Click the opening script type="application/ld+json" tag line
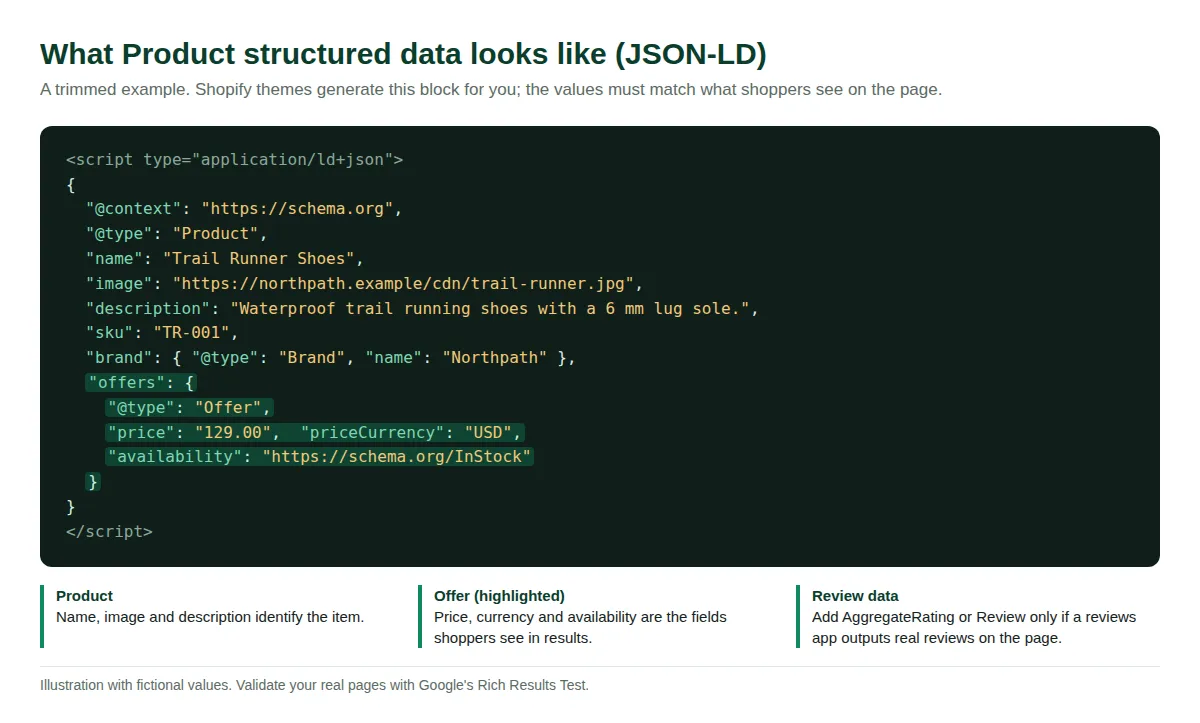The width and height of the screenshot is (1200, 723). pos(234,159)
